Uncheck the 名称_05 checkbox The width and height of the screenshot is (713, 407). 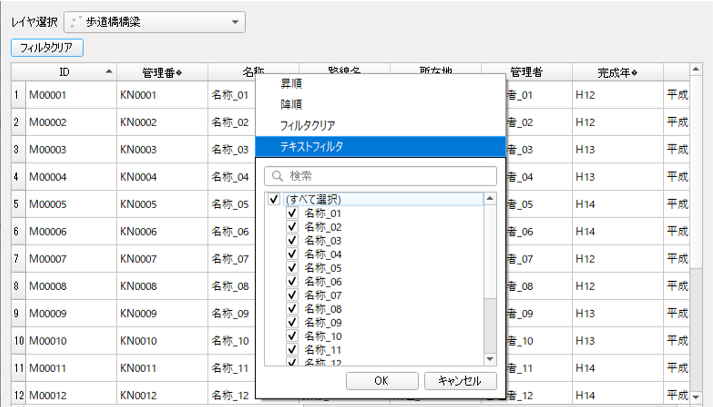coord(292,268)
